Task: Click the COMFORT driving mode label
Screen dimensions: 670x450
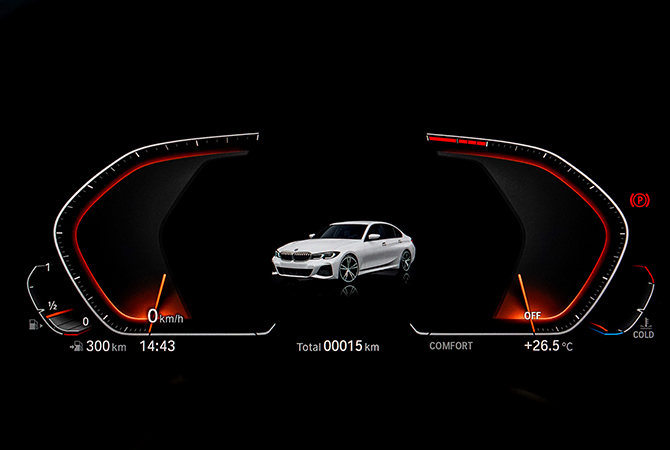Action: coord(451,346)
